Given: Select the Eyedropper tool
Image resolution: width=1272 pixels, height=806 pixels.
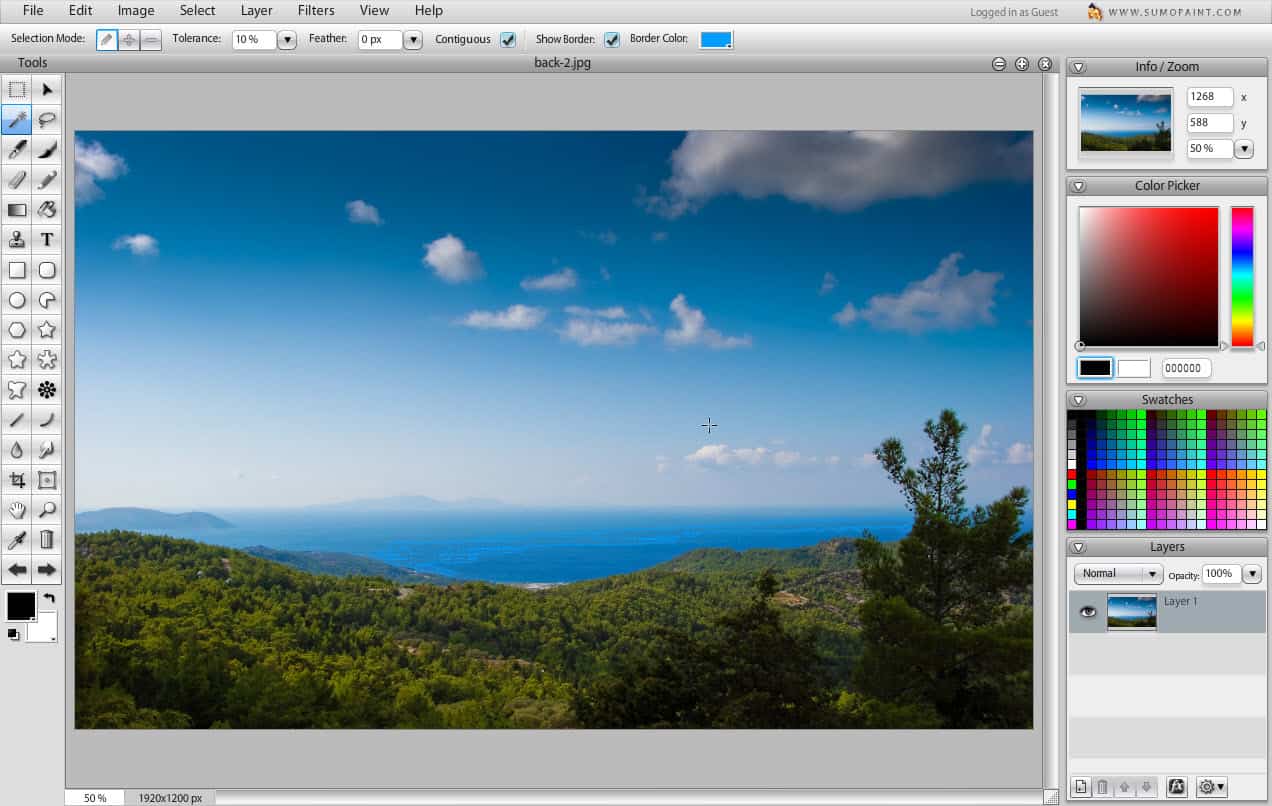Looking at the screenshot, I should 17,540.
